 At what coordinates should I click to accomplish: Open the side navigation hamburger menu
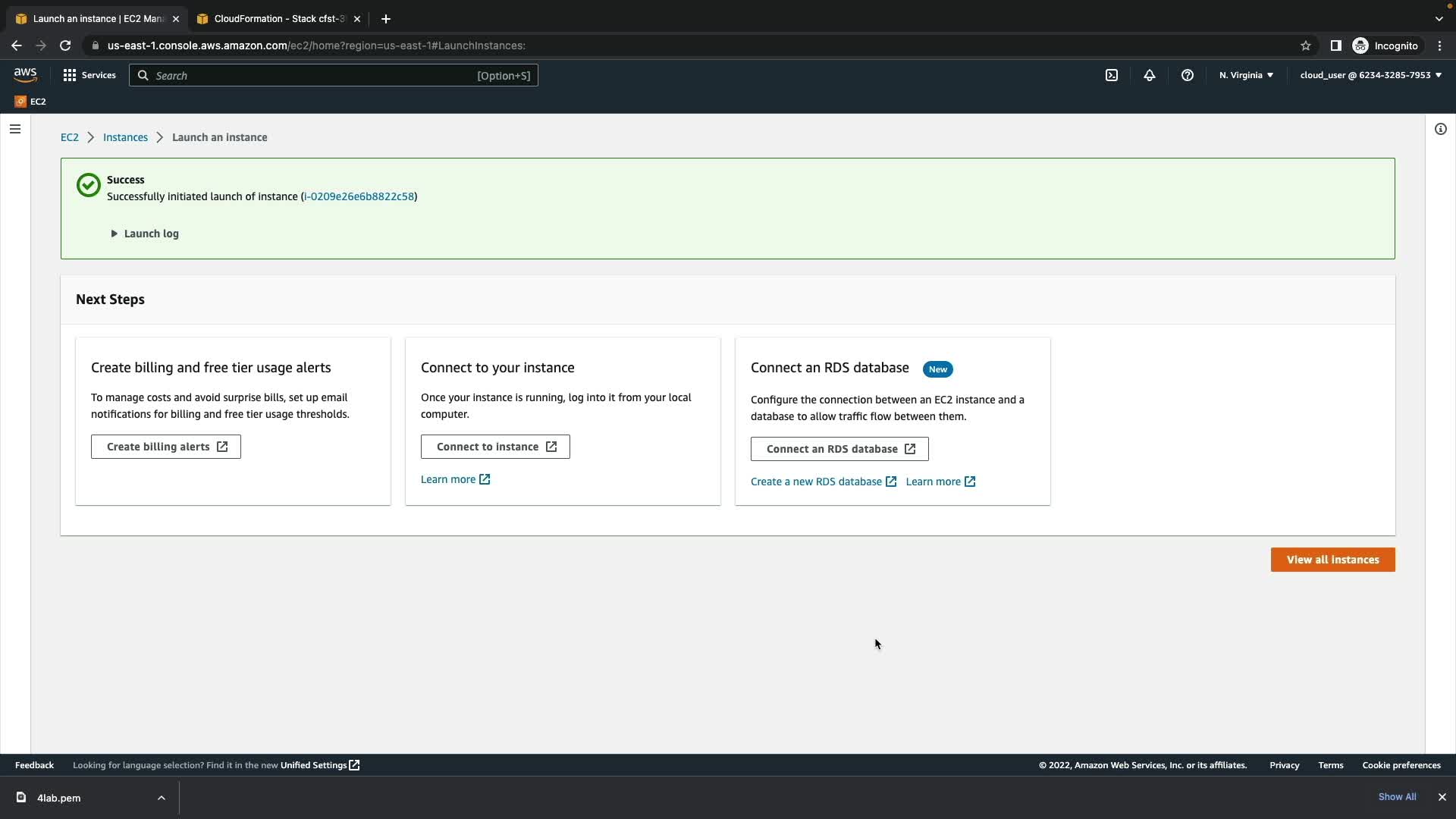15,129
